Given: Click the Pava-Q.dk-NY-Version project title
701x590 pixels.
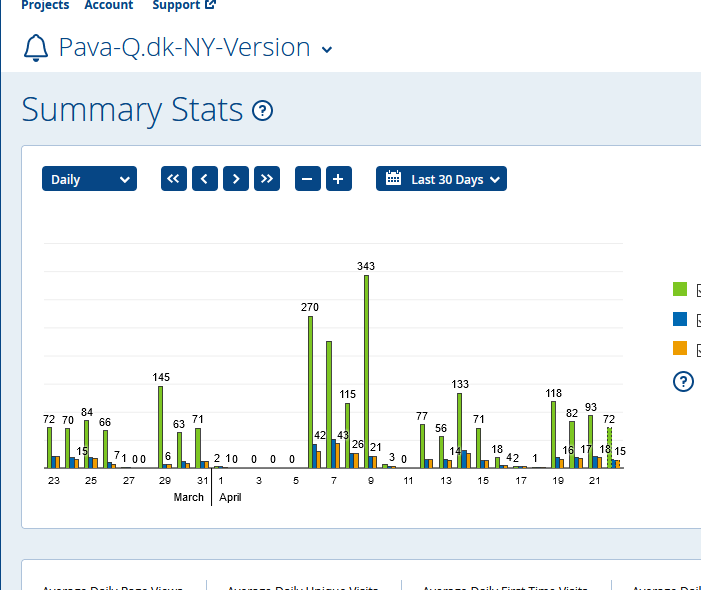Looking at the screenshot, I should 185,47.
